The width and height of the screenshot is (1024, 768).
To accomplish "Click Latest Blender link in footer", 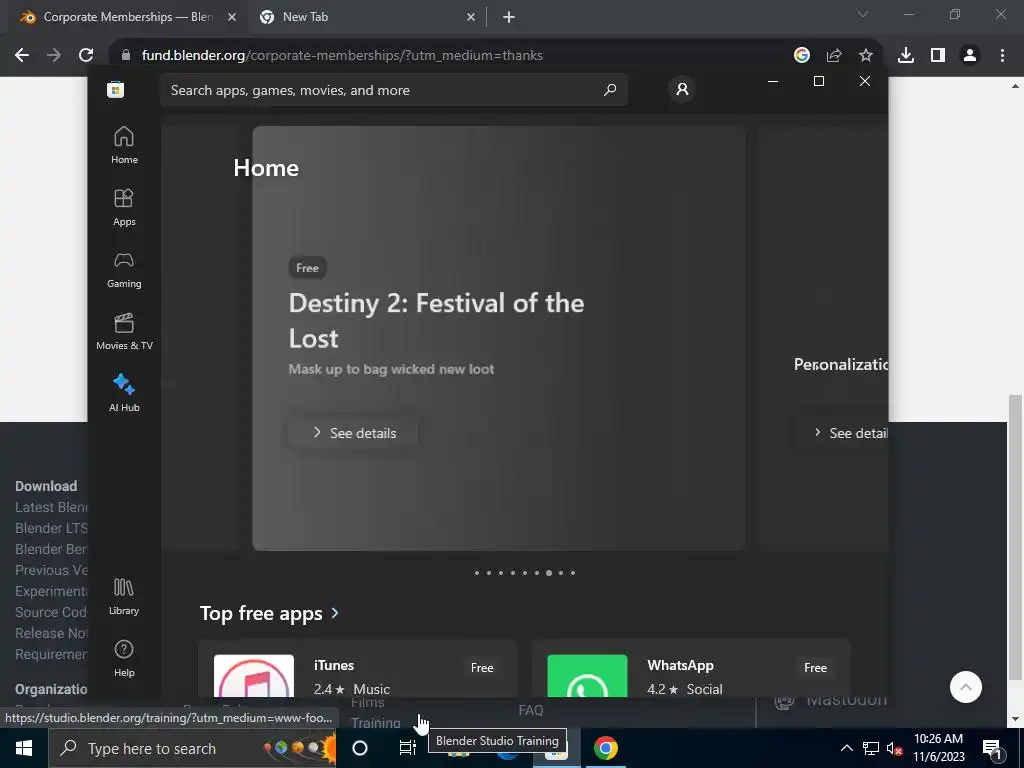I will [x=51, y=507].
